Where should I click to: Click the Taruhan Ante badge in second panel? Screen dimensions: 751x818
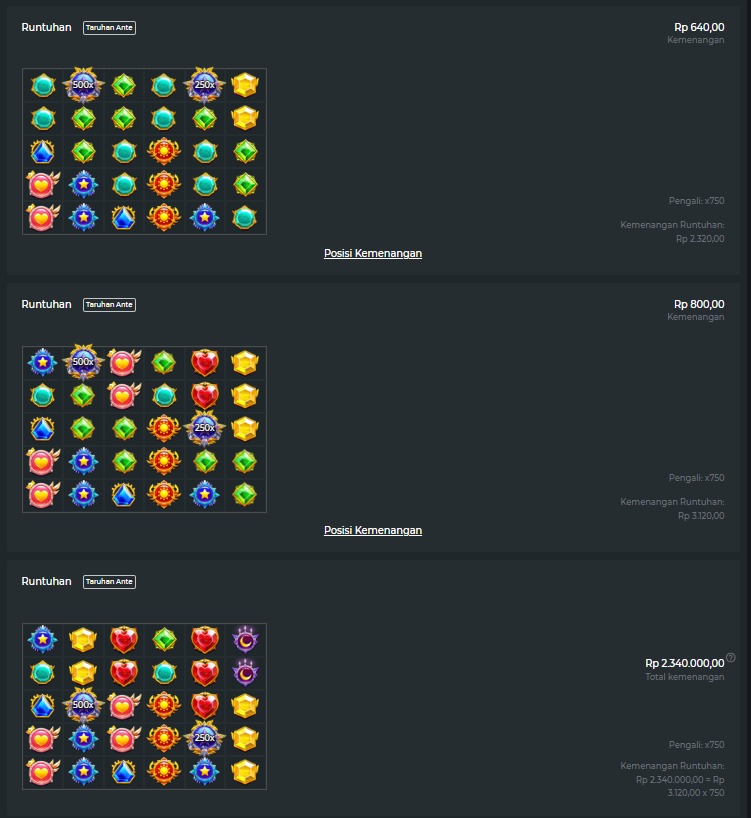110,305
